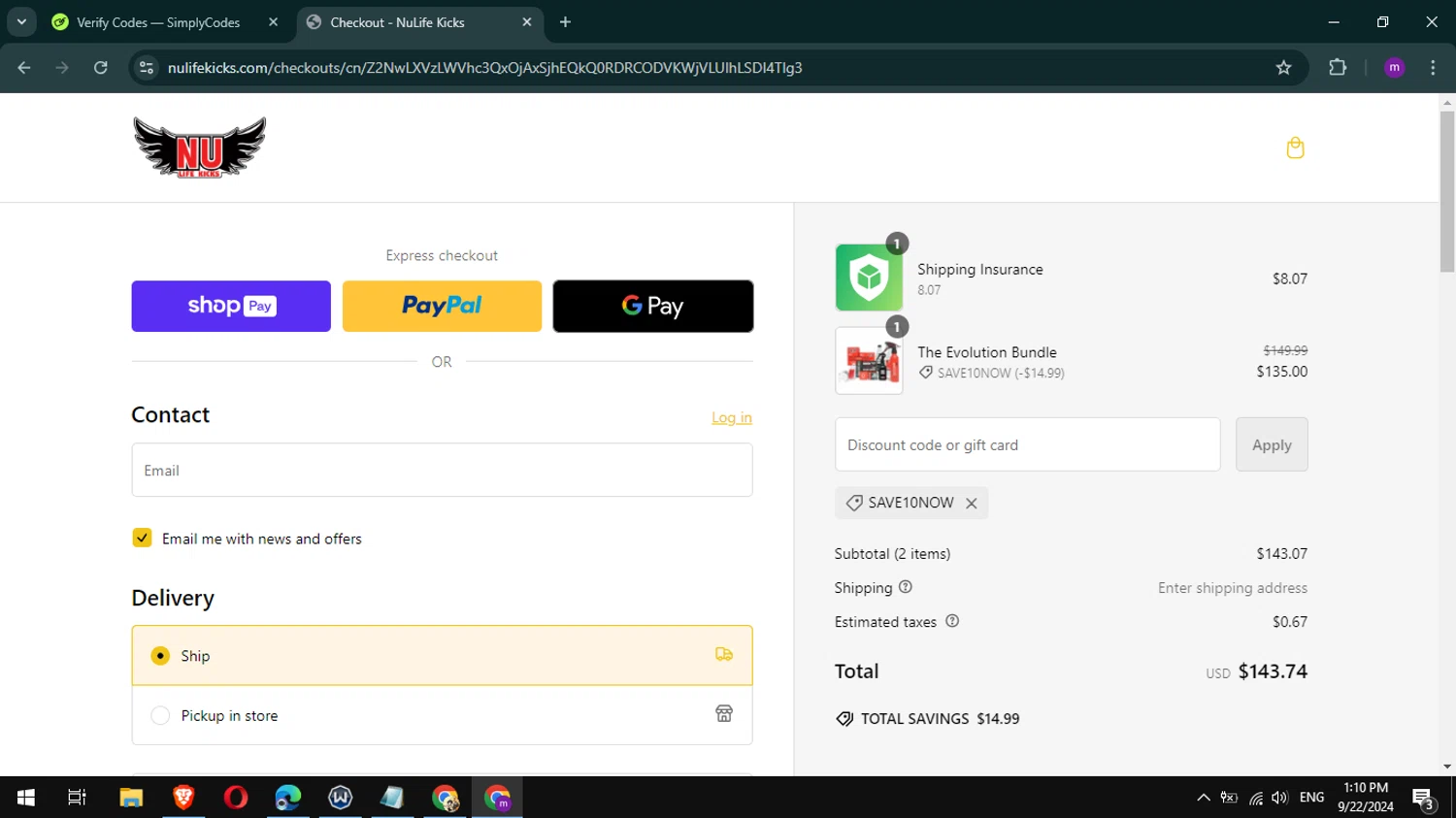Pay with Shop Pay express checkout
This screenshot has width=1456, height=818.
[x=231, y=306]
